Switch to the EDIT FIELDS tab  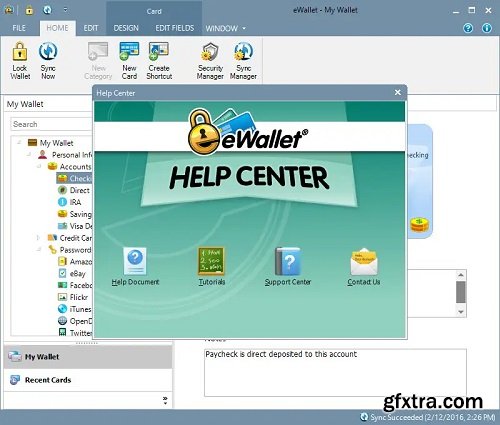click(175, 28)
